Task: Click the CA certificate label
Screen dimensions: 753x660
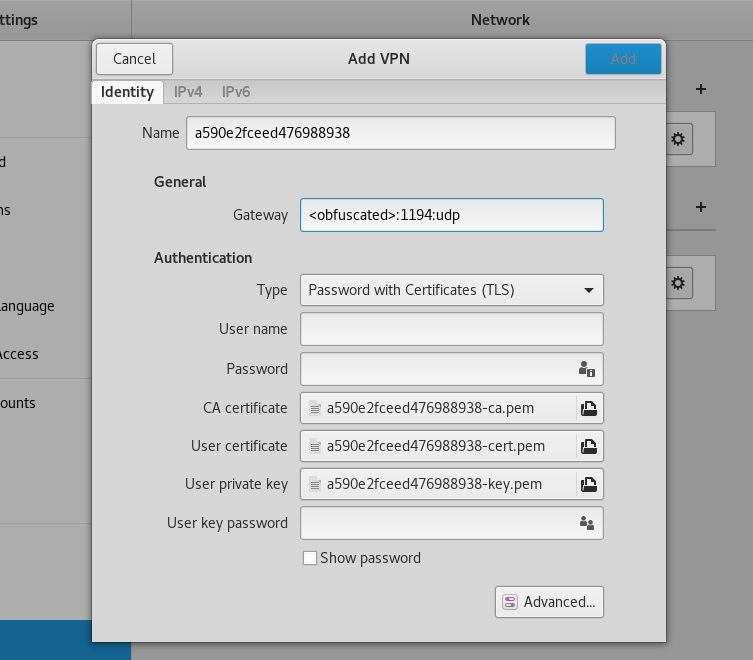Action: tap(245, 408)
